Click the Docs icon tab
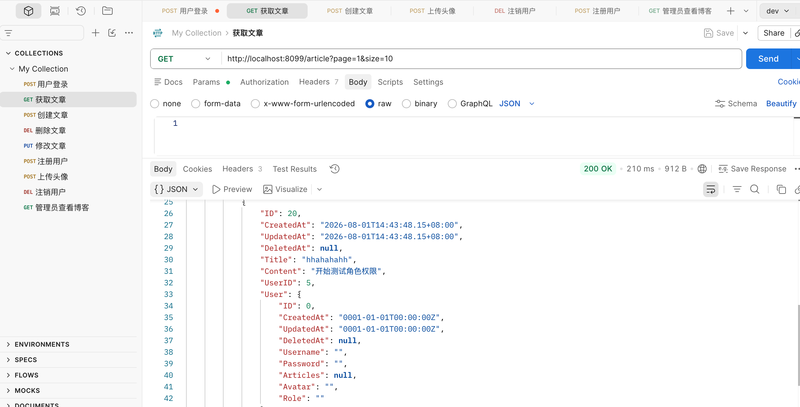 tap(168, 82)
